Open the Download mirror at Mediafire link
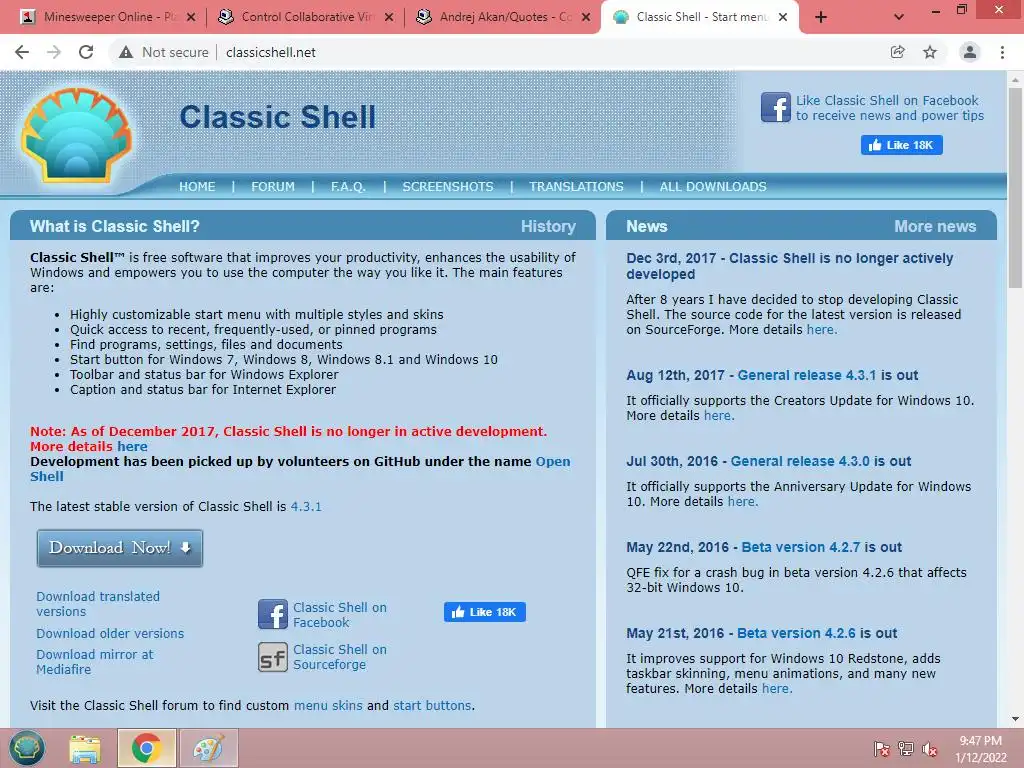Screen dimensions: 1024x768 (x=95, y=662)
